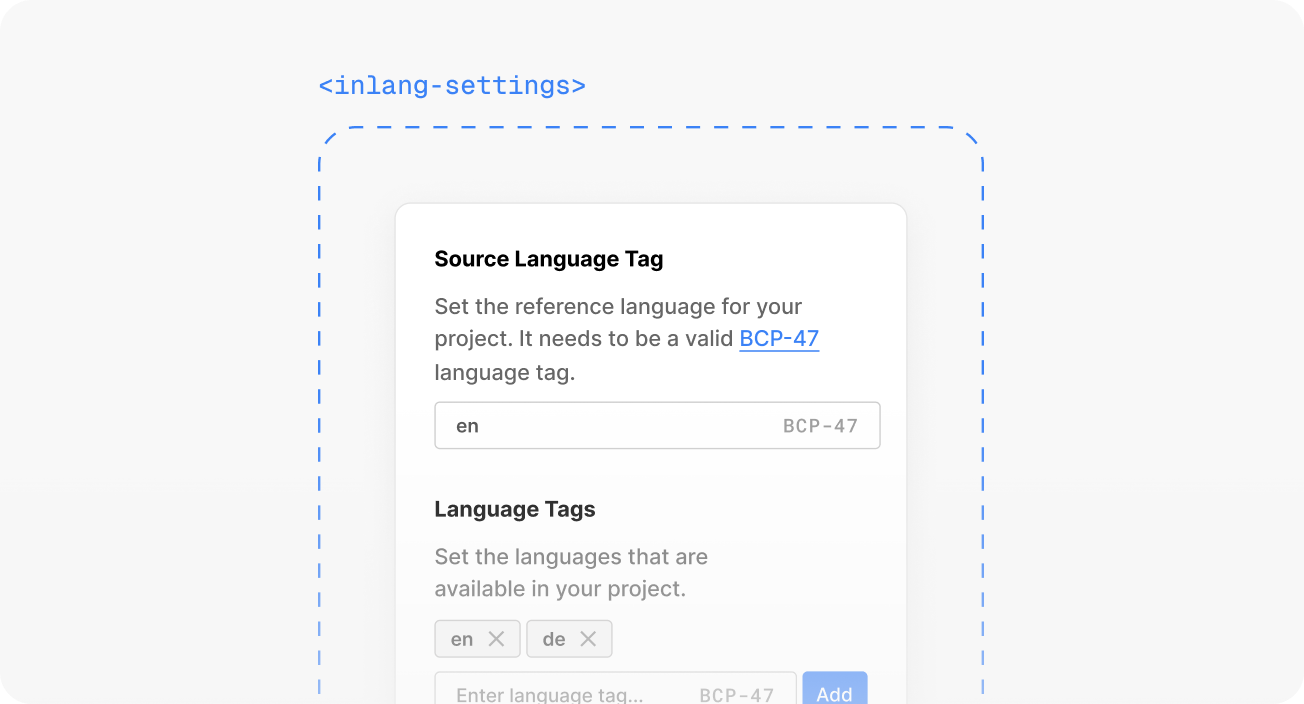Select the <inlang-settings> component title
Image resolution: width=1304 pixels, height=704 pixels.
coord(450,85)
